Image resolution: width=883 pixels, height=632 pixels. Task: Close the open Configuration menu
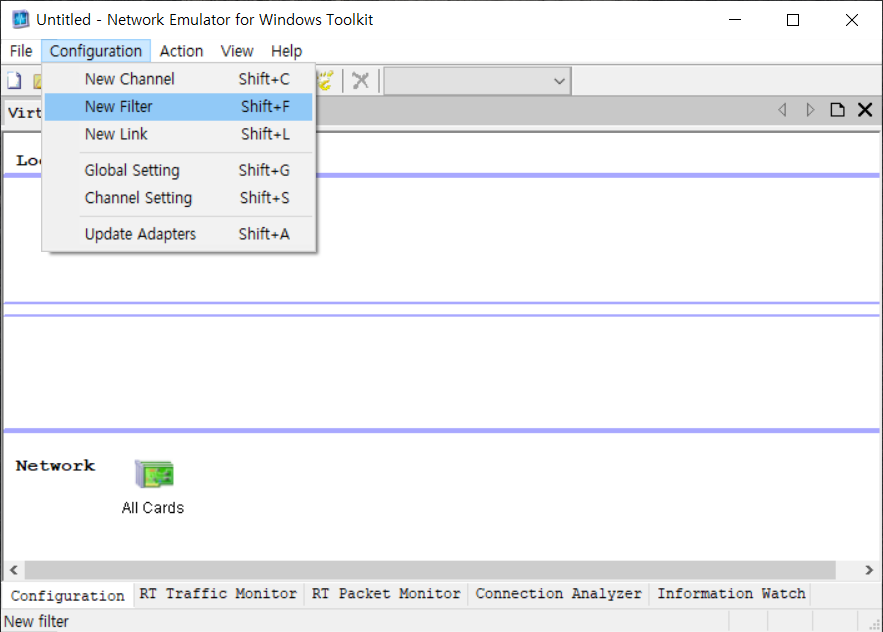(96, 51)
